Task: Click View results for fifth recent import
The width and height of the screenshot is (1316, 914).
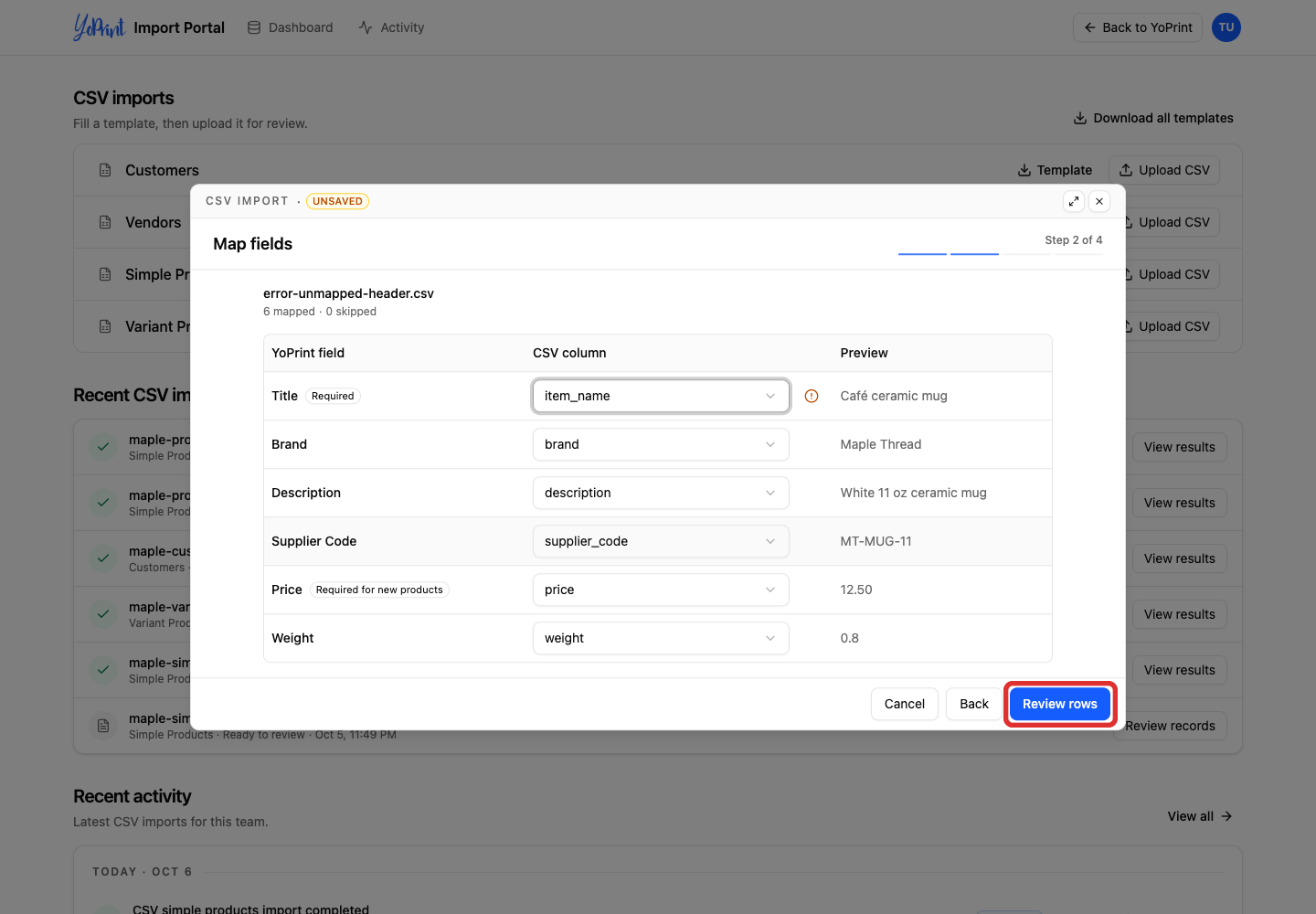Action: point(1180,670)
